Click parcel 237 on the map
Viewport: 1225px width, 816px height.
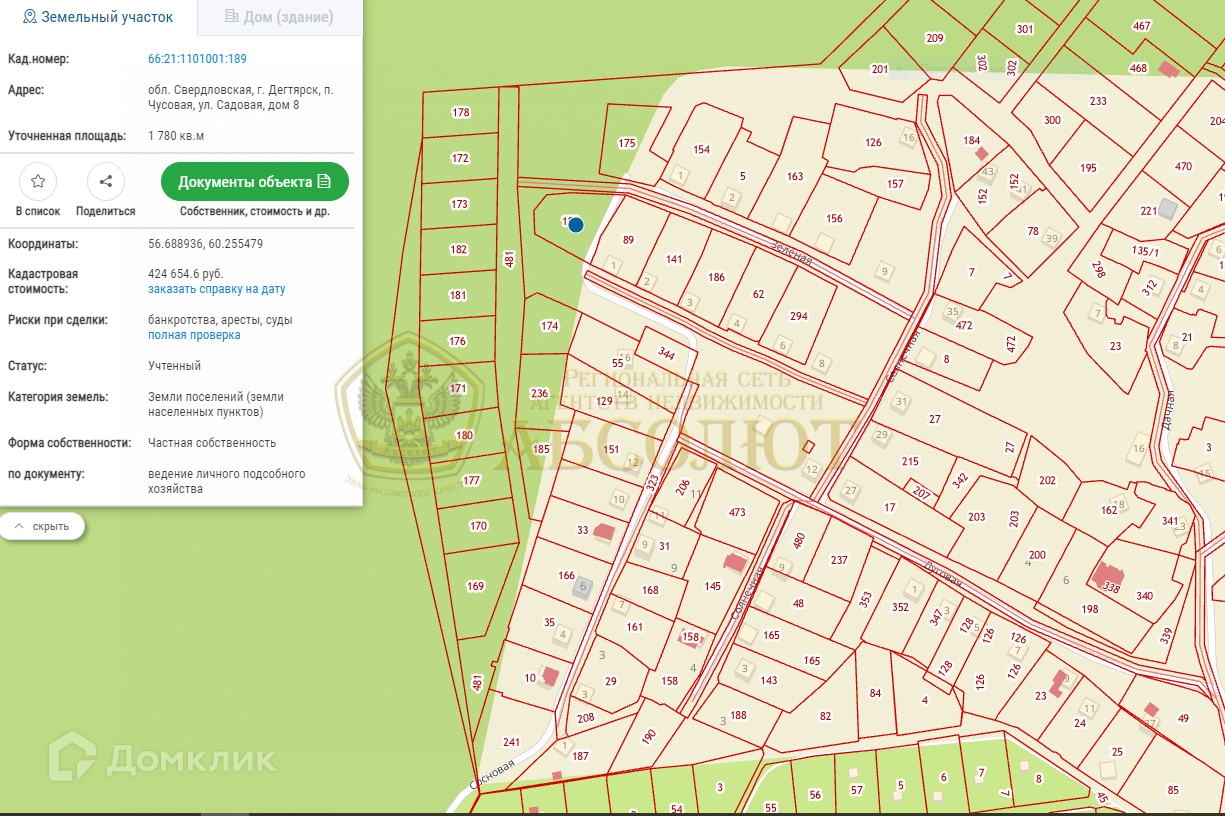[x=839, y=560]
